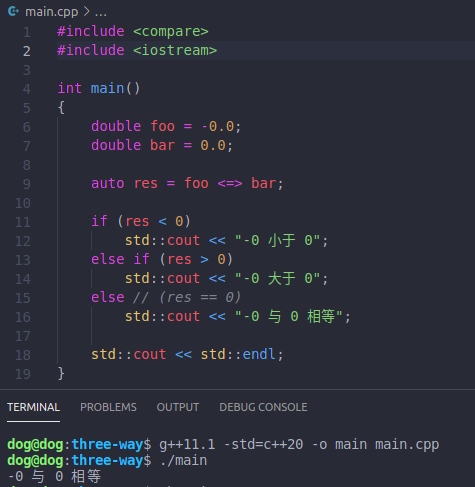Click 'double foo = -0.0;' line
475x487 pixels.
pyautogui.click(x=166, y=127)
